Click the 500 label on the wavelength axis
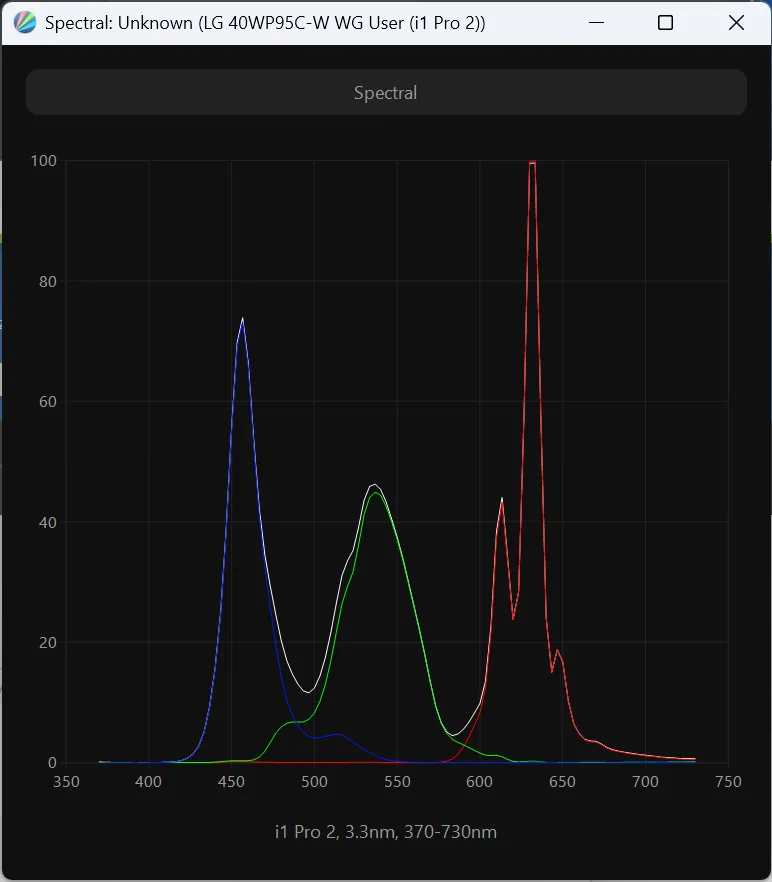 click(x=314, y=782)
